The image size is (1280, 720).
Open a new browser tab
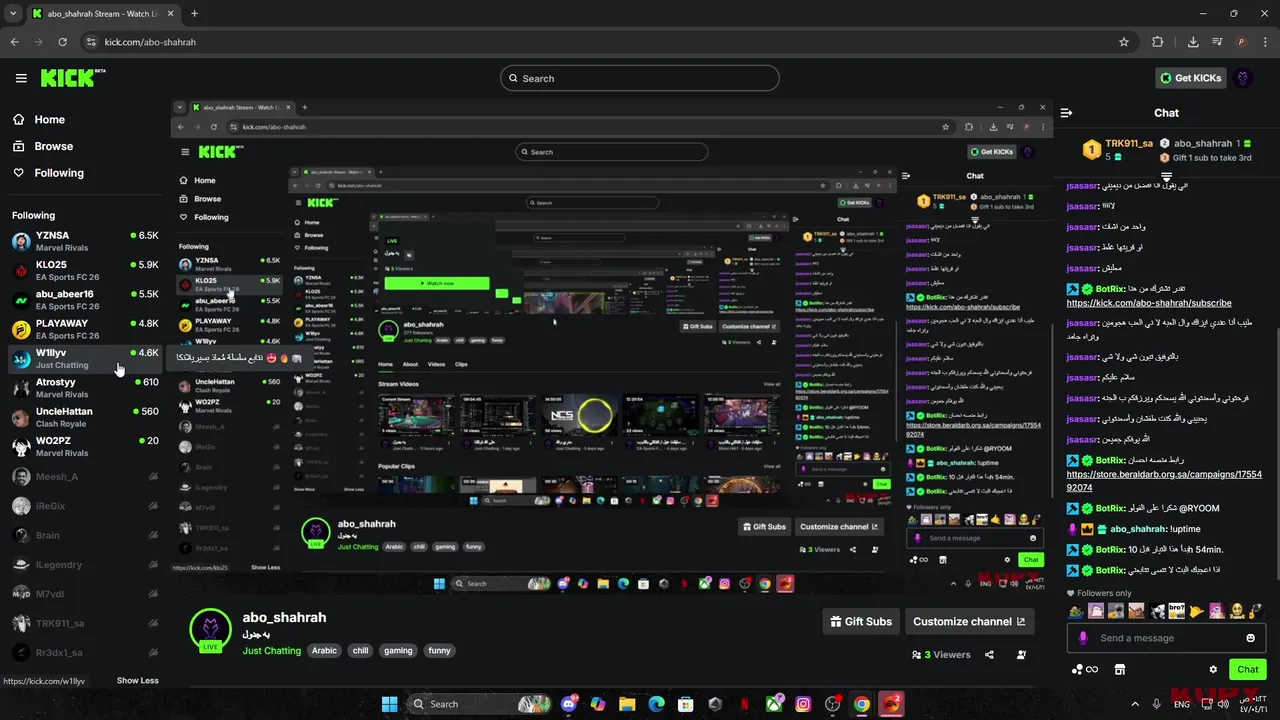click(194, 14)
